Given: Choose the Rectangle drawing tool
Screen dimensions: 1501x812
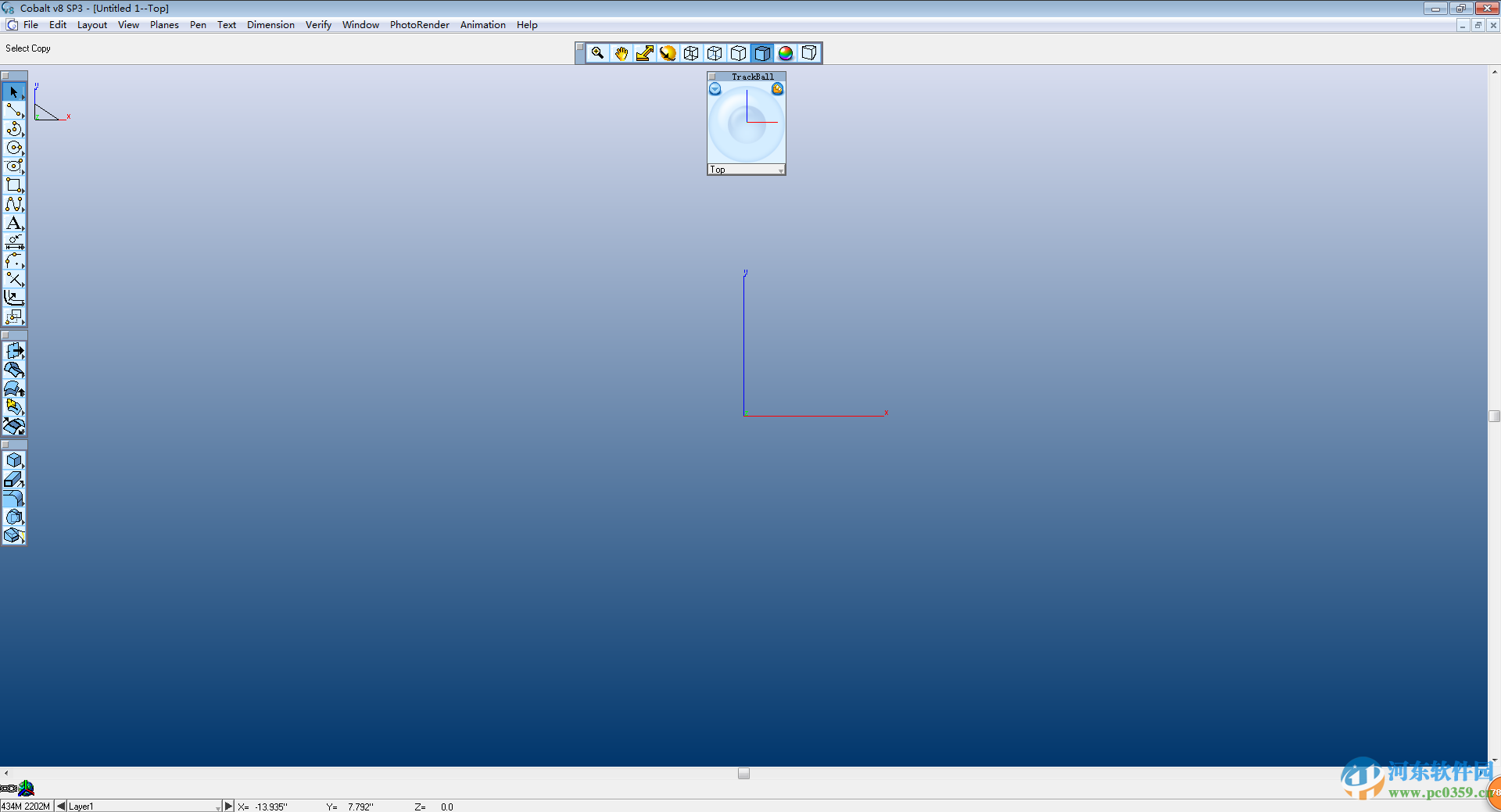Looking at the screenshot, I should point(13,185).
